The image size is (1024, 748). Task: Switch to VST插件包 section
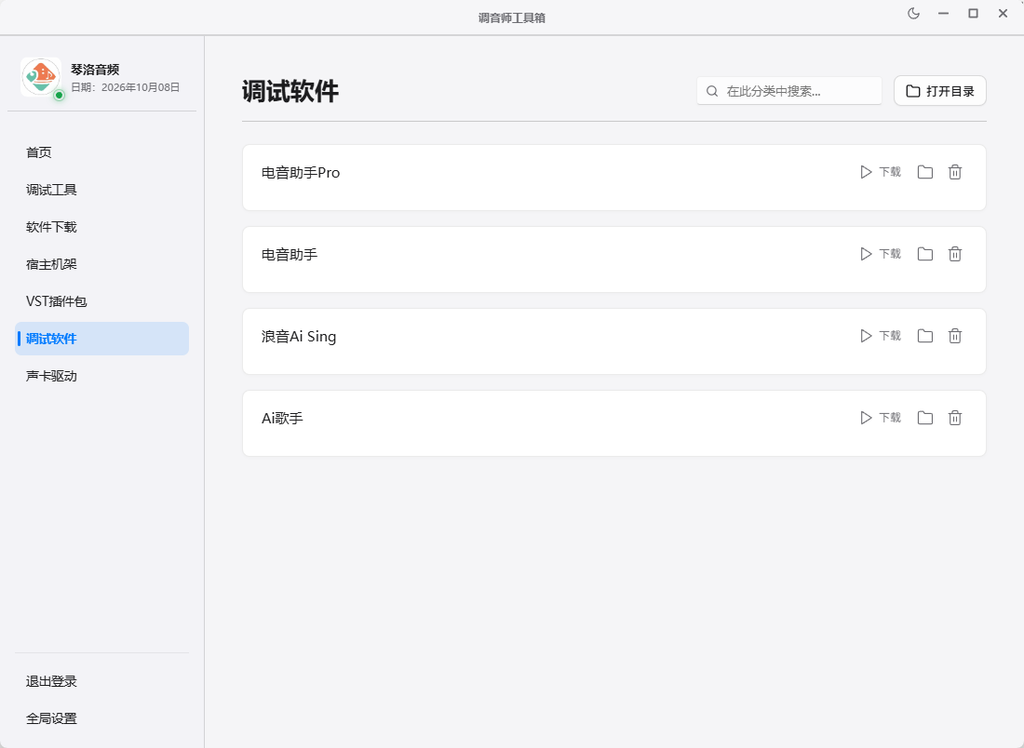point(102,301)
